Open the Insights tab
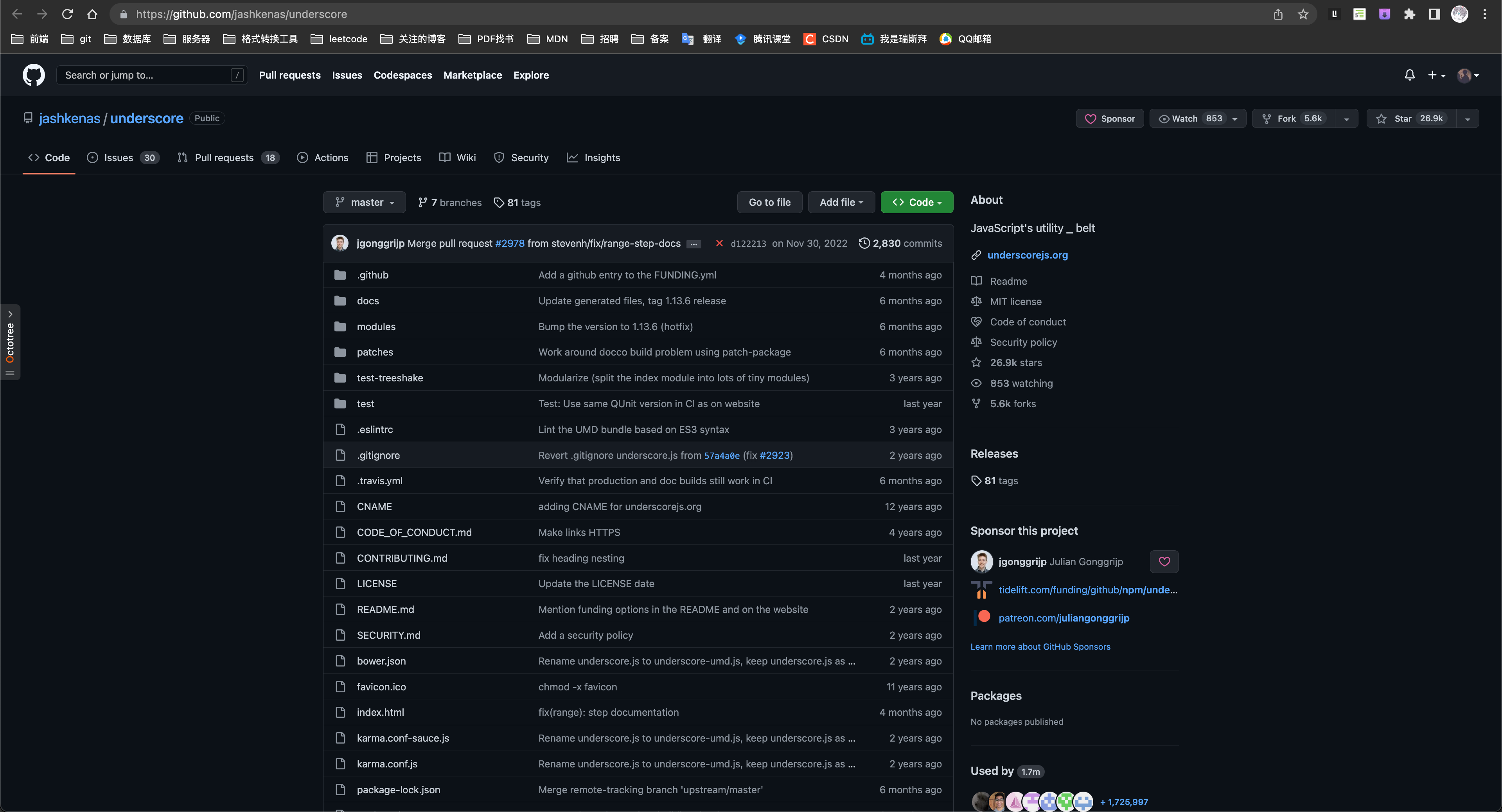1502x812 pixels. coord(594,157)
